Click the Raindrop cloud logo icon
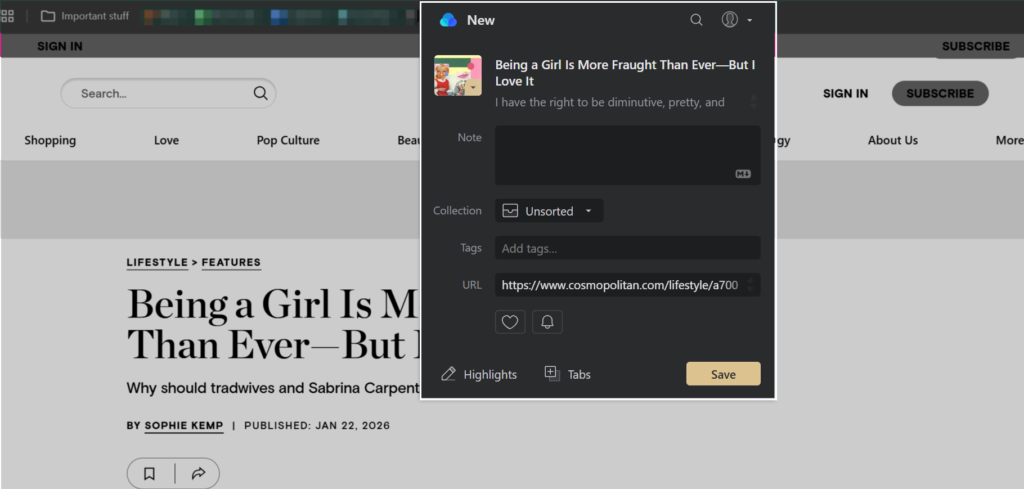Image resolution: width=1024 pixels, height=489 pixels. [448, 20]
